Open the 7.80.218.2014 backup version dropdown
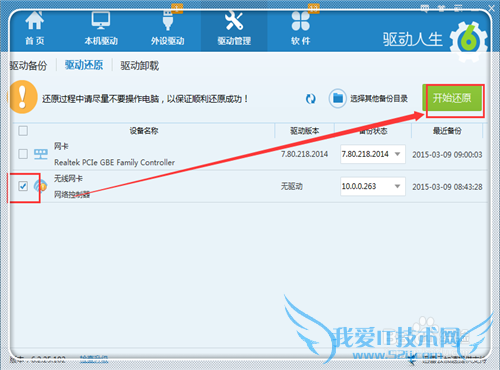Image resolution: width=500 pixels, height=370 pixels. pos(373,154)
